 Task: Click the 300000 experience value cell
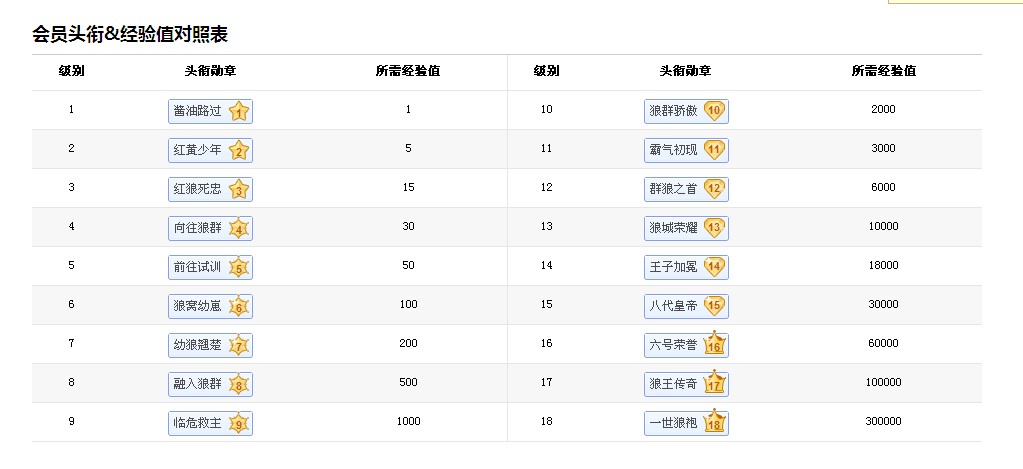[883, 421]
